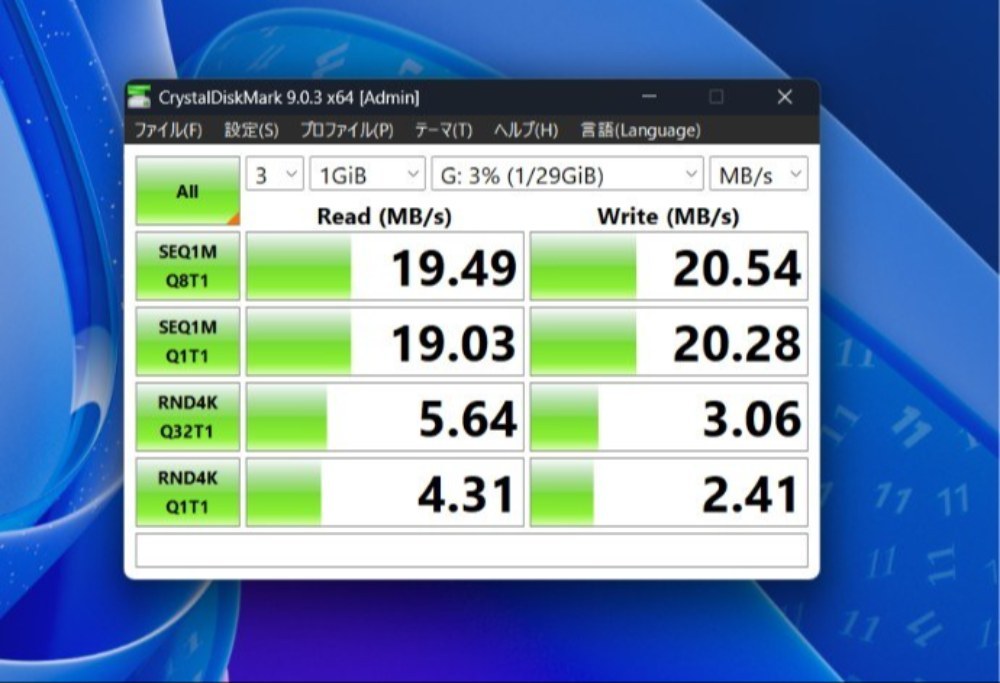The width and height of the screenshot is (1000, 683).
Task: Run the SEQ1M Q1T1 test
Action: tap(188, 341)
